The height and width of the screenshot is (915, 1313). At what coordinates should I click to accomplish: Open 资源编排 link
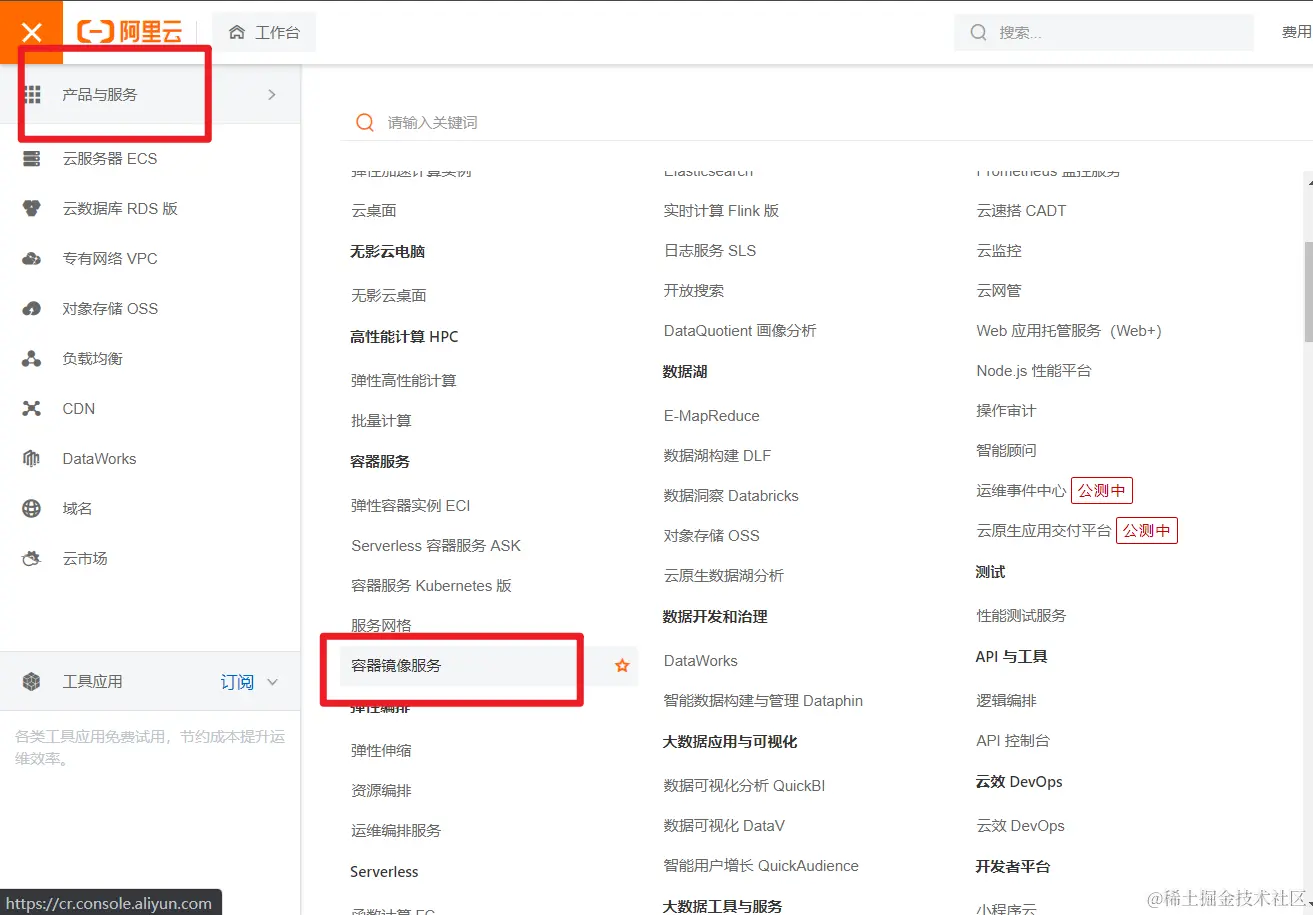pos(381,791)
